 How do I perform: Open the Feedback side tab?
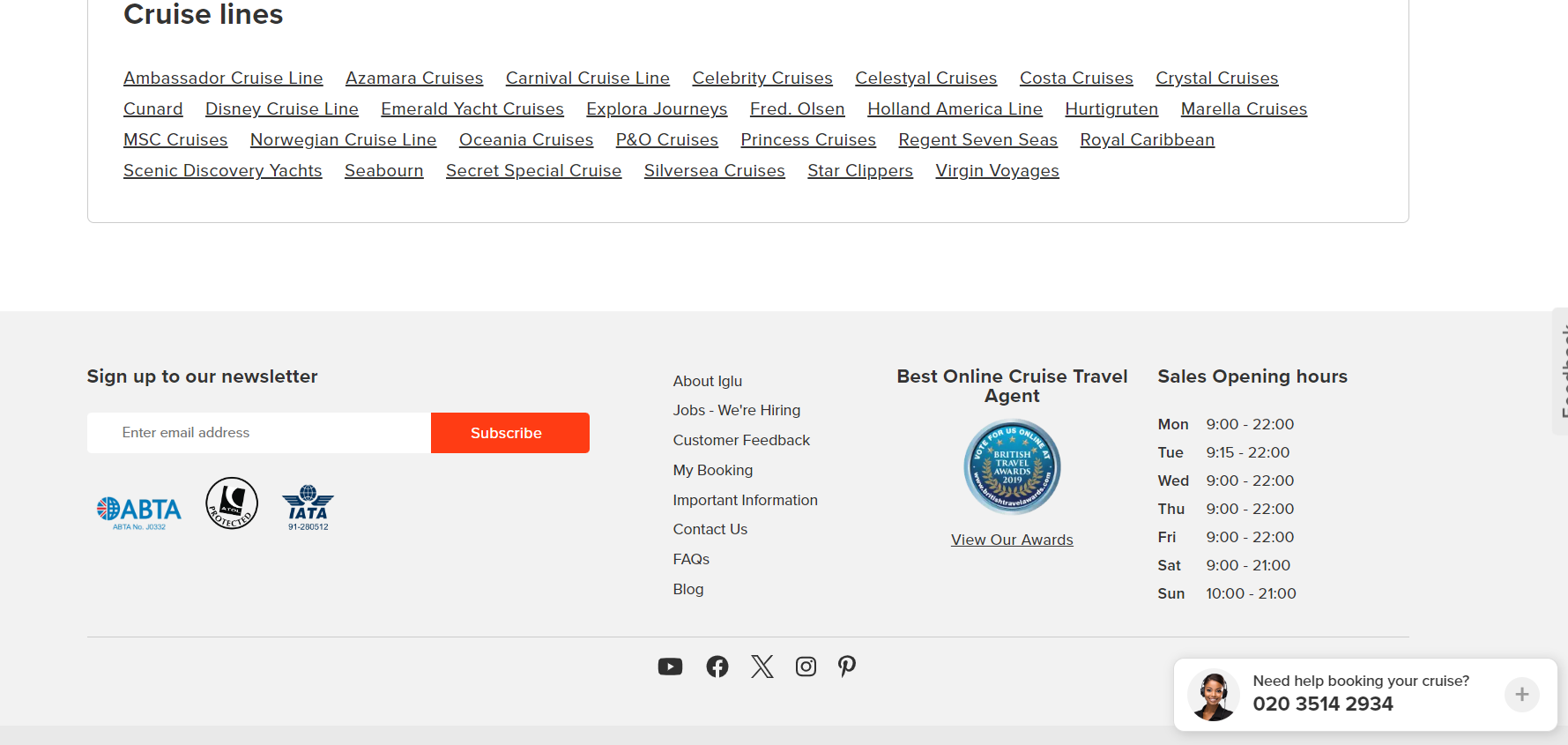click(1560, 371)
